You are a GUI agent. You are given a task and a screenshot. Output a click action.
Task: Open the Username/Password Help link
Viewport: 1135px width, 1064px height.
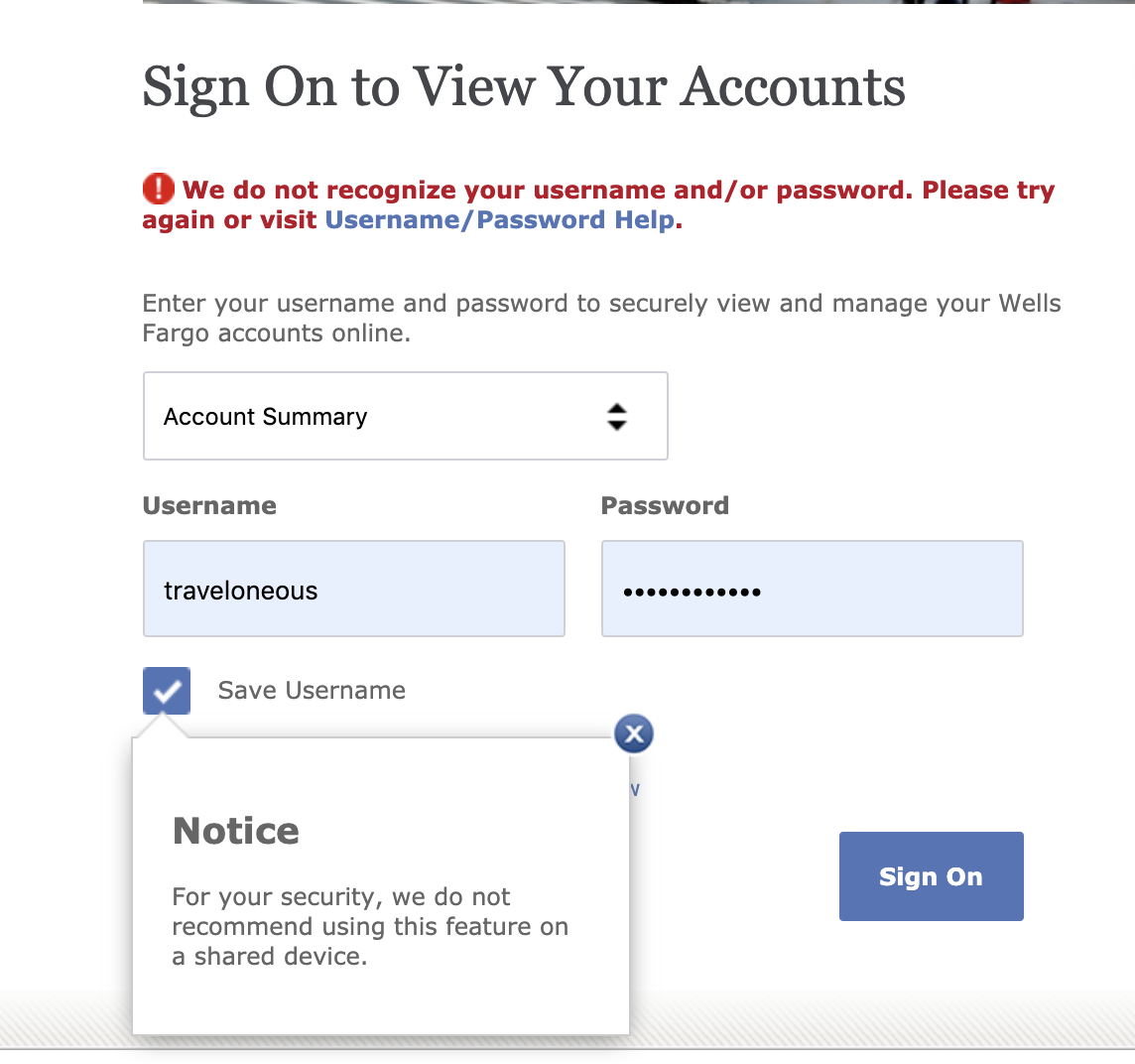[x=500, y=220]
